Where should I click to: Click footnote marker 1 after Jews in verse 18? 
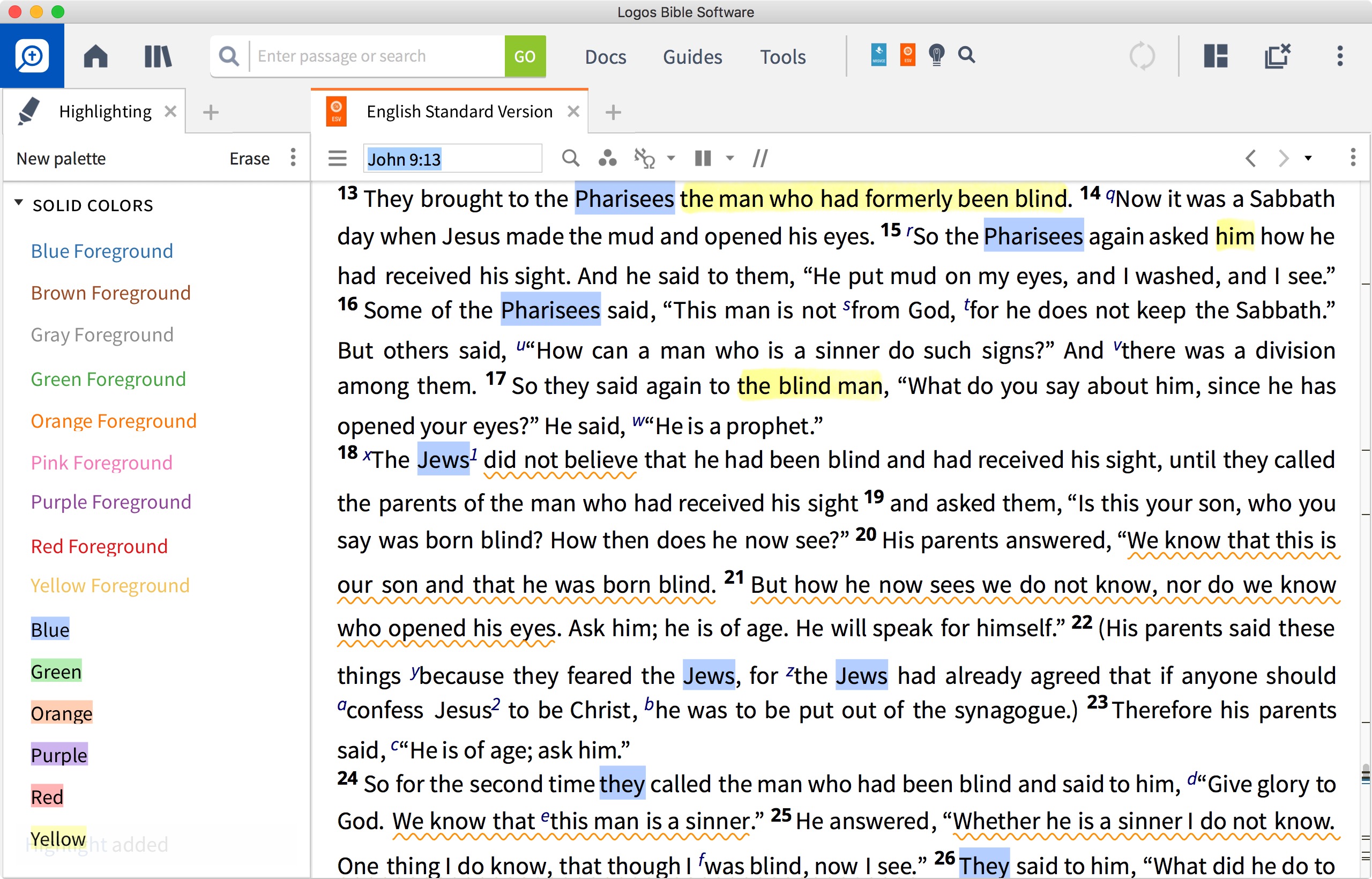point(473,455)
